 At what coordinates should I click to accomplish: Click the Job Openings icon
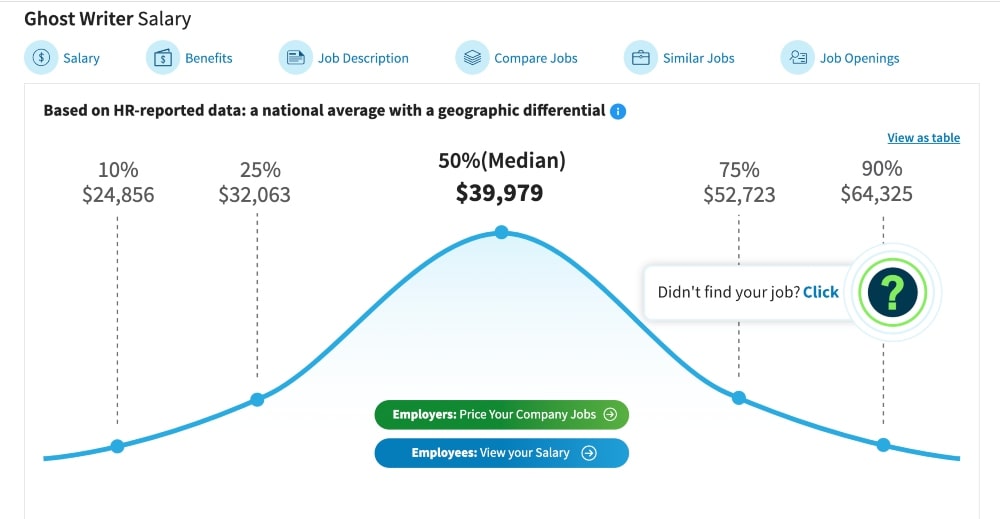tap(797, 58)
